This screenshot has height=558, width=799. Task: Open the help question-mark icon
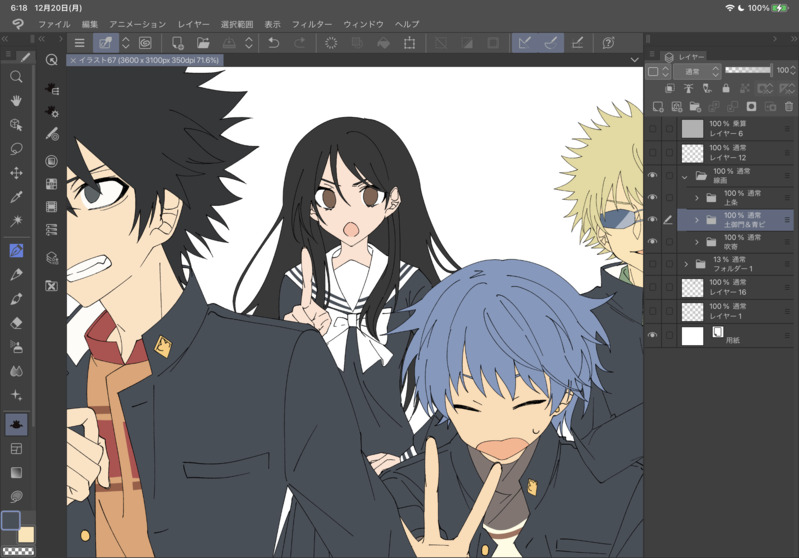[608, 43]
